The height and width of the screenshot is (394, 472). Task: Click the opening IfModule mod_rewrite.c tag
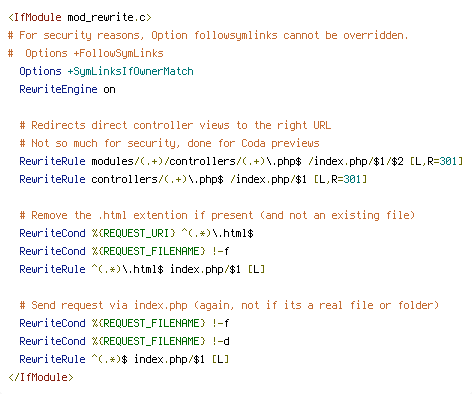pos(80,17)
